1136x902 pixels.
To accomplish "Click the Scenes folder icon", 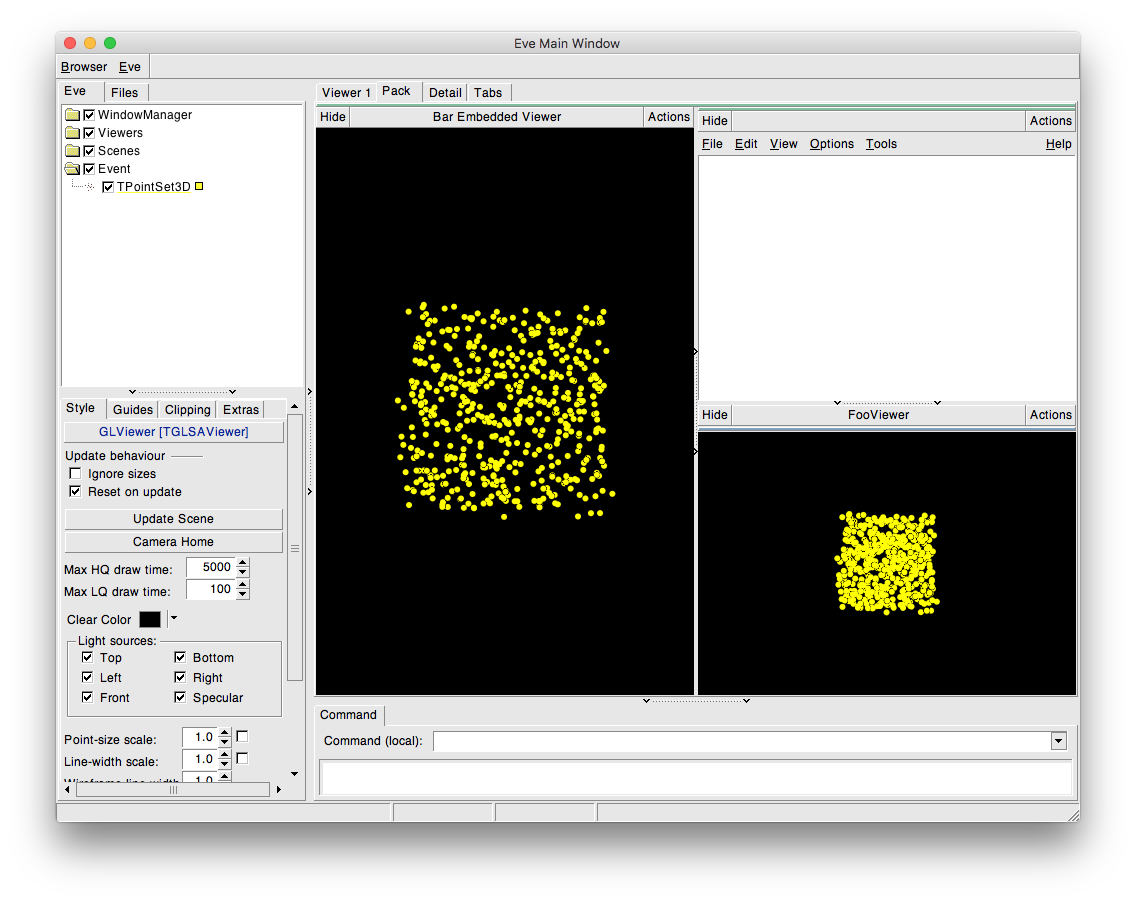I will 72,151.
